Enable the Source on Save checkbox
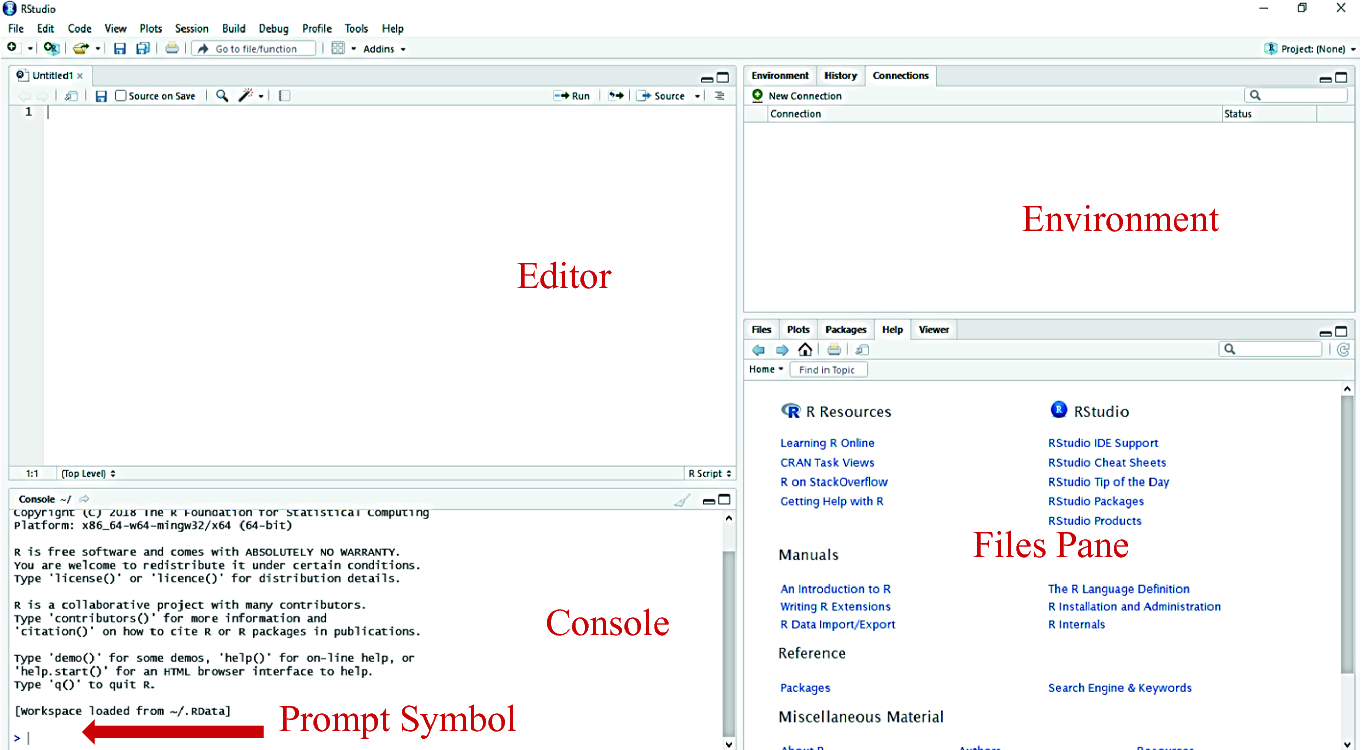 (x=121, y=96)
